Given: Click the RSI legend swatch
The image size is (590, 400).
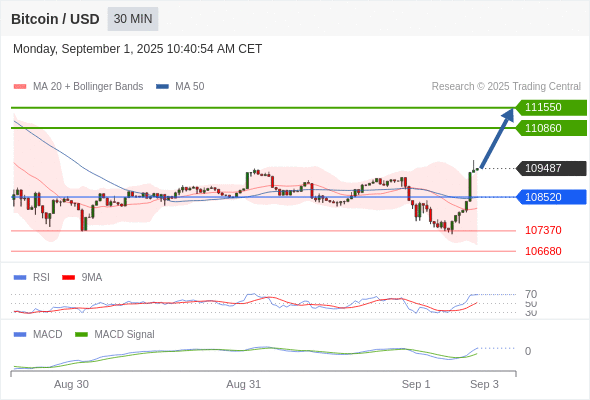Looking at the screenshot, I should 20,278.
